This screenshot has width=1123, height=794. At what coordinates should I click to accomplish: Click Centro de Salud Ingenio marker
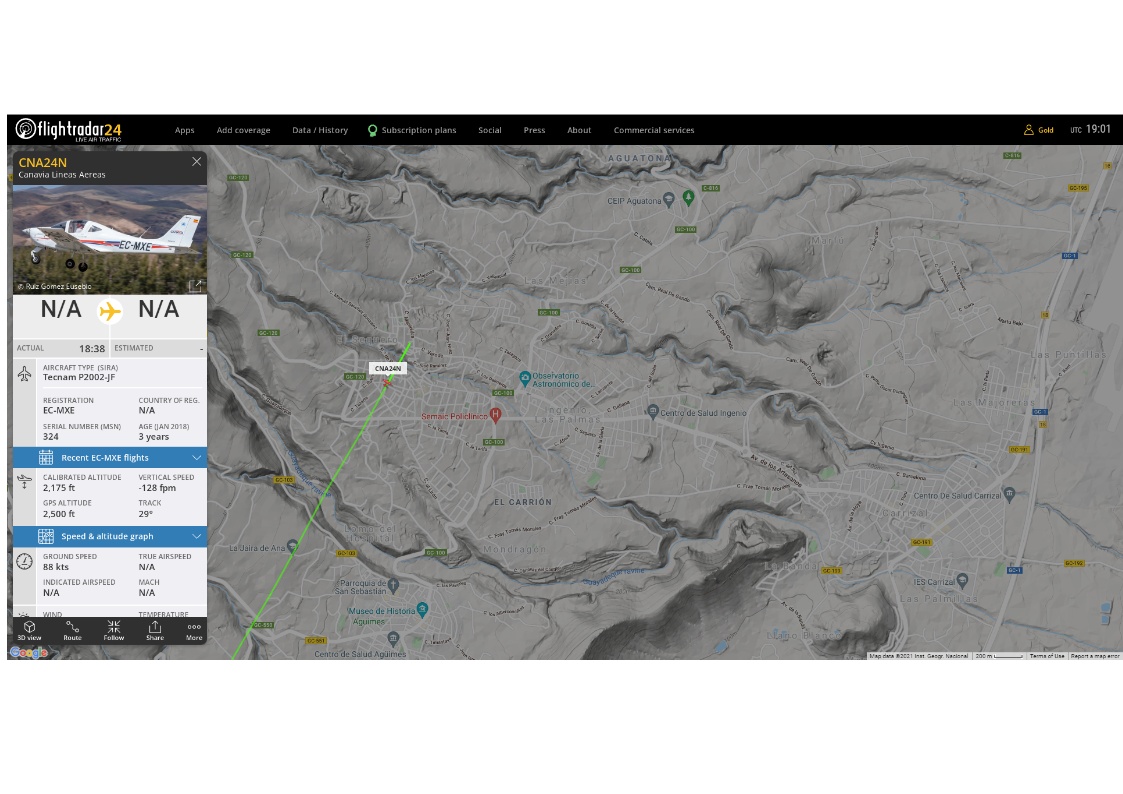(x=652, y=411)
